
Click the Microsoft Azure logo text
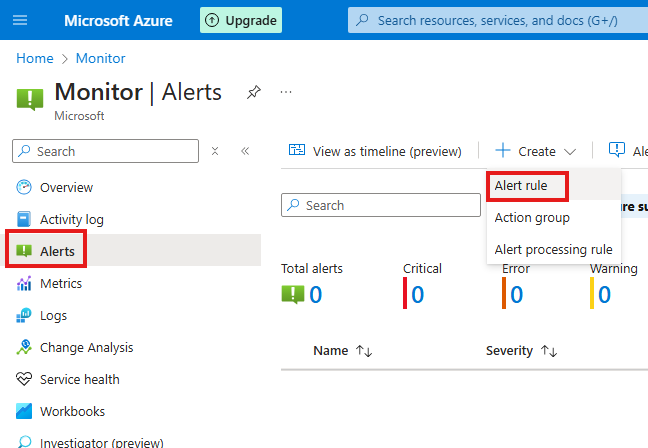[x=118, y=20]
